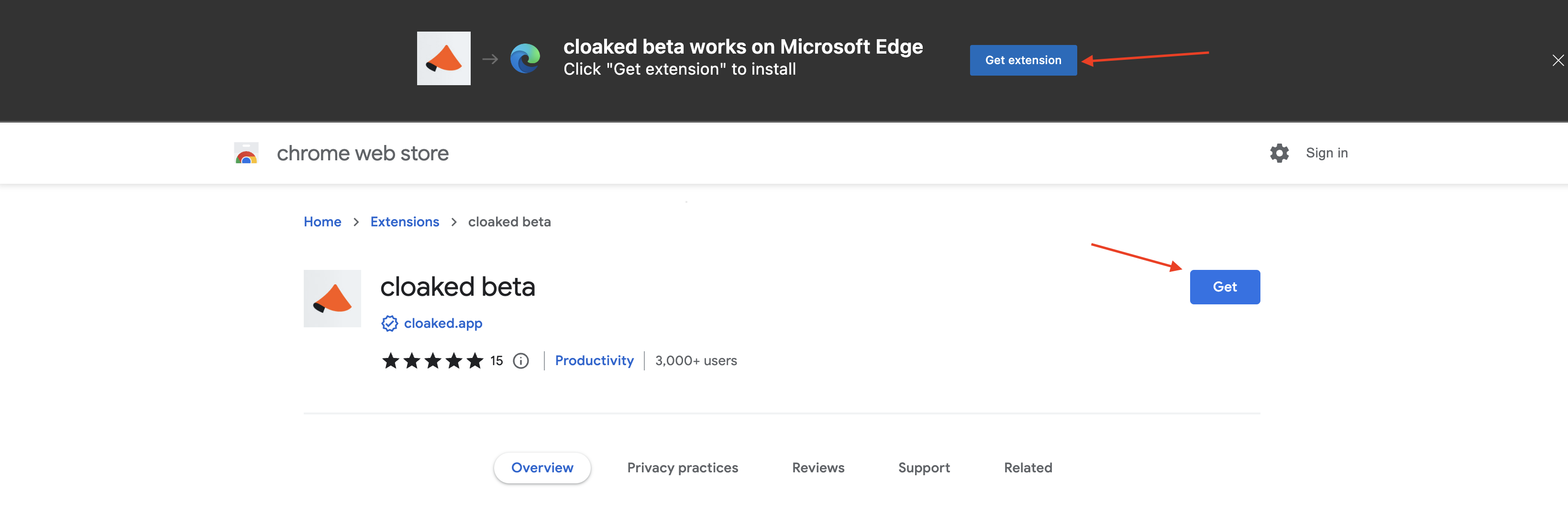Click banner heading about Microsoft Edge
This screenshot has height=513, width=1568.
[x=742, y=47]
